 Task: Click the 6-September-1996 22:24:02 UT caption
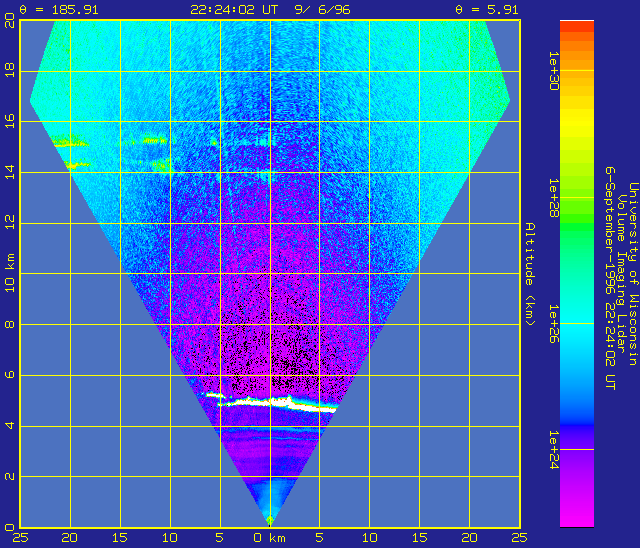pos(610,278)
